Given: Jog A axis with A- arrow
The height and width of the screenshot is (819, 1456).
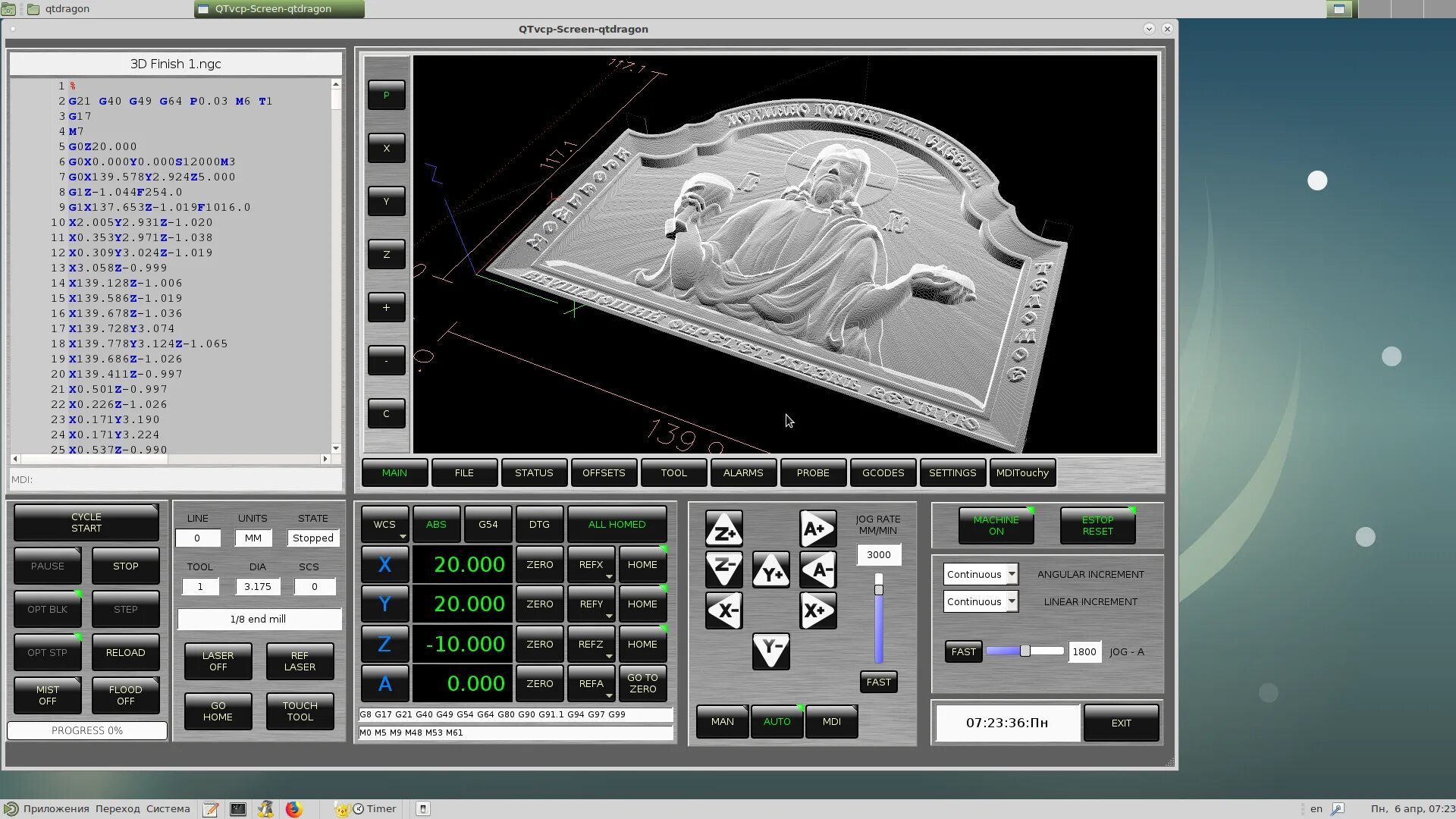Looking at the screenshot, I should (817, 570).
